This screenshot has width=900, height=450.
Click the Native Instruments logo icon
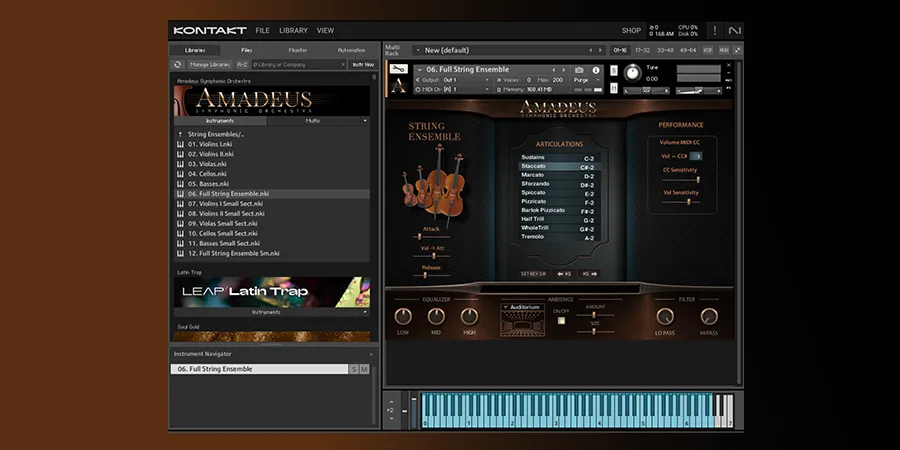(x=735, y=30)
